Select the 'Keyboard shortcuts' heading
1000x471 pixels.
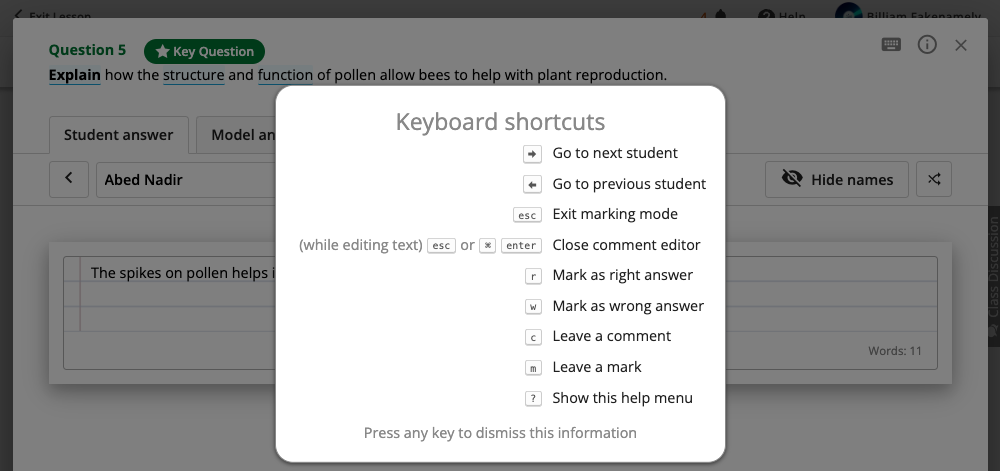tap(500, 122)
